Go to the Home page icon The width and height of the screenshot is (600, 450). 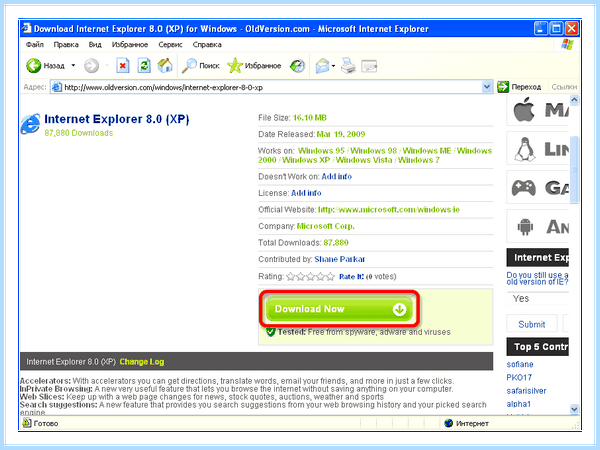[x=165, y=66]
